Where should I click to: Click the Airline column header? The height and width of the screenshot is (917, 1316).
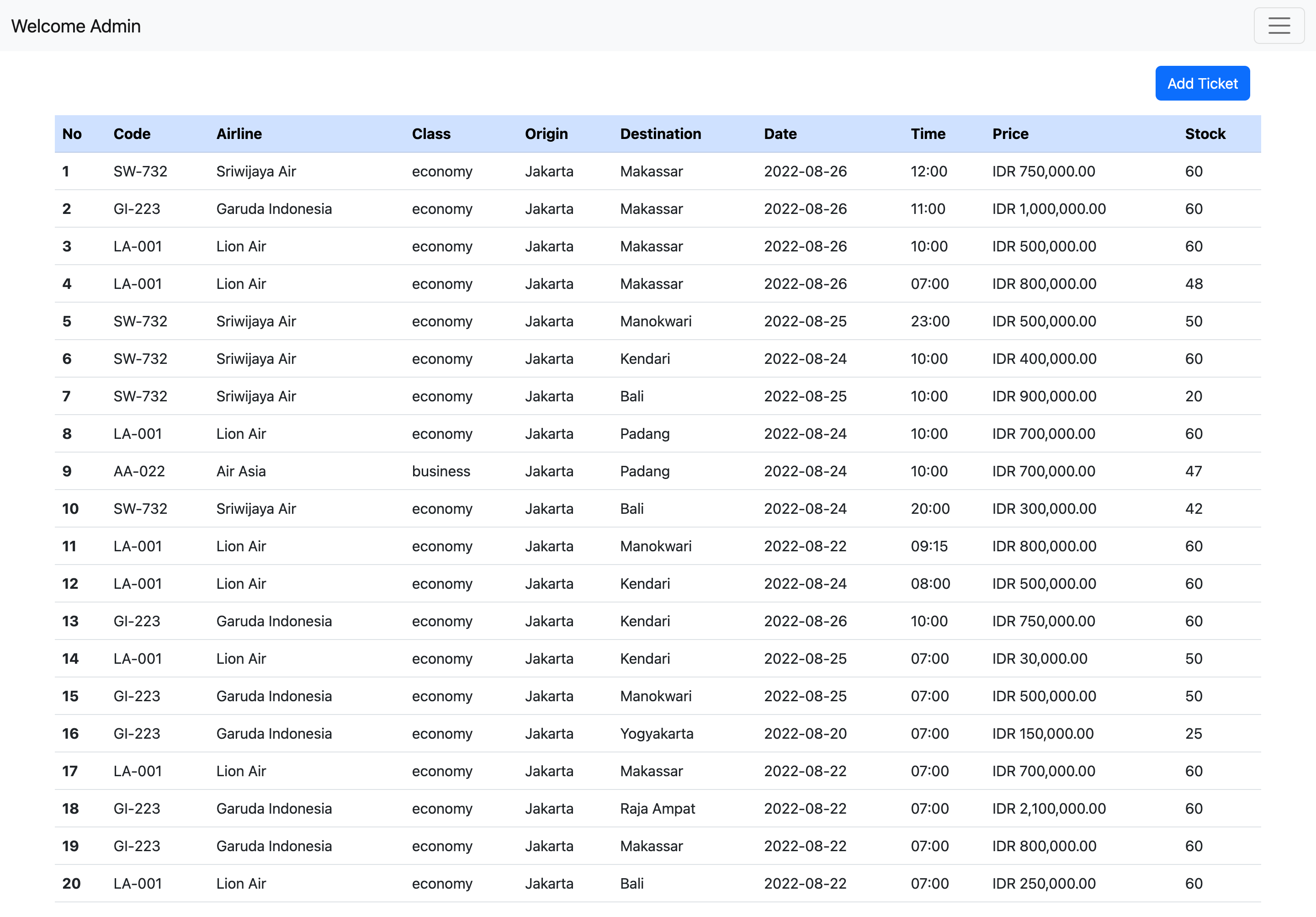[239, 133]
